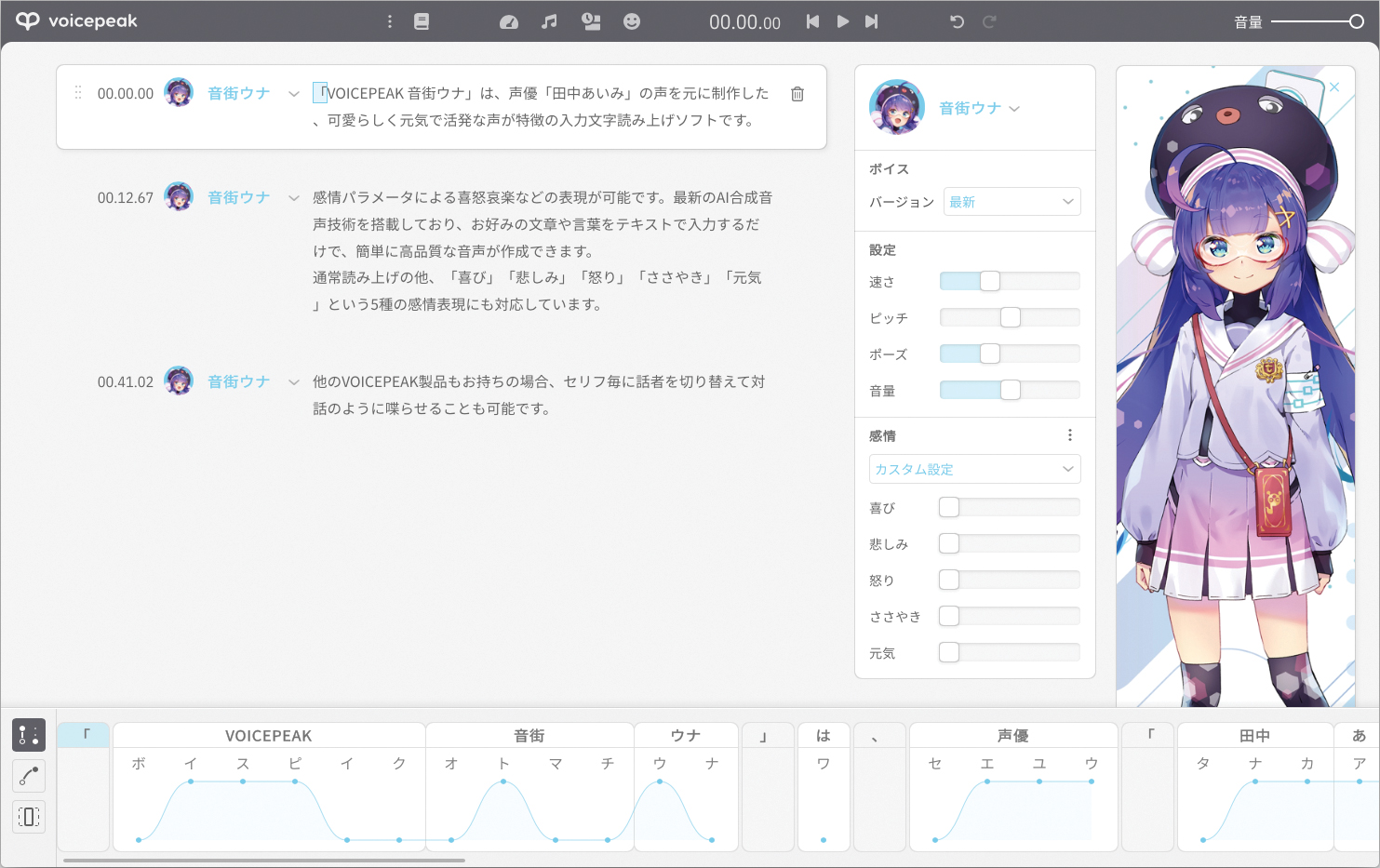Adjust the 速さ speed slider

click(x=1010, y=281)
